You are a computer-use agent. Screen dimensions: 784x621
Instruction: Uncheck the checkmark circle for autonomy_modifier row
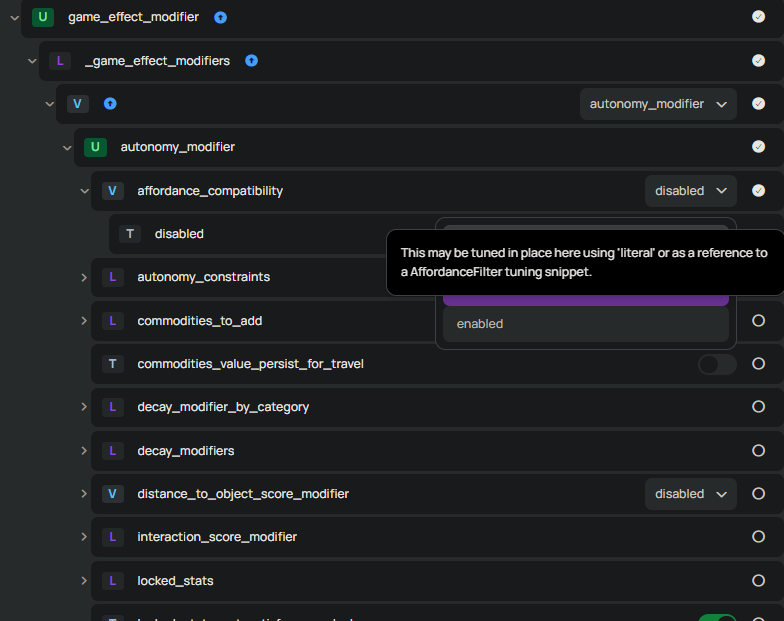tap(758, 147)
